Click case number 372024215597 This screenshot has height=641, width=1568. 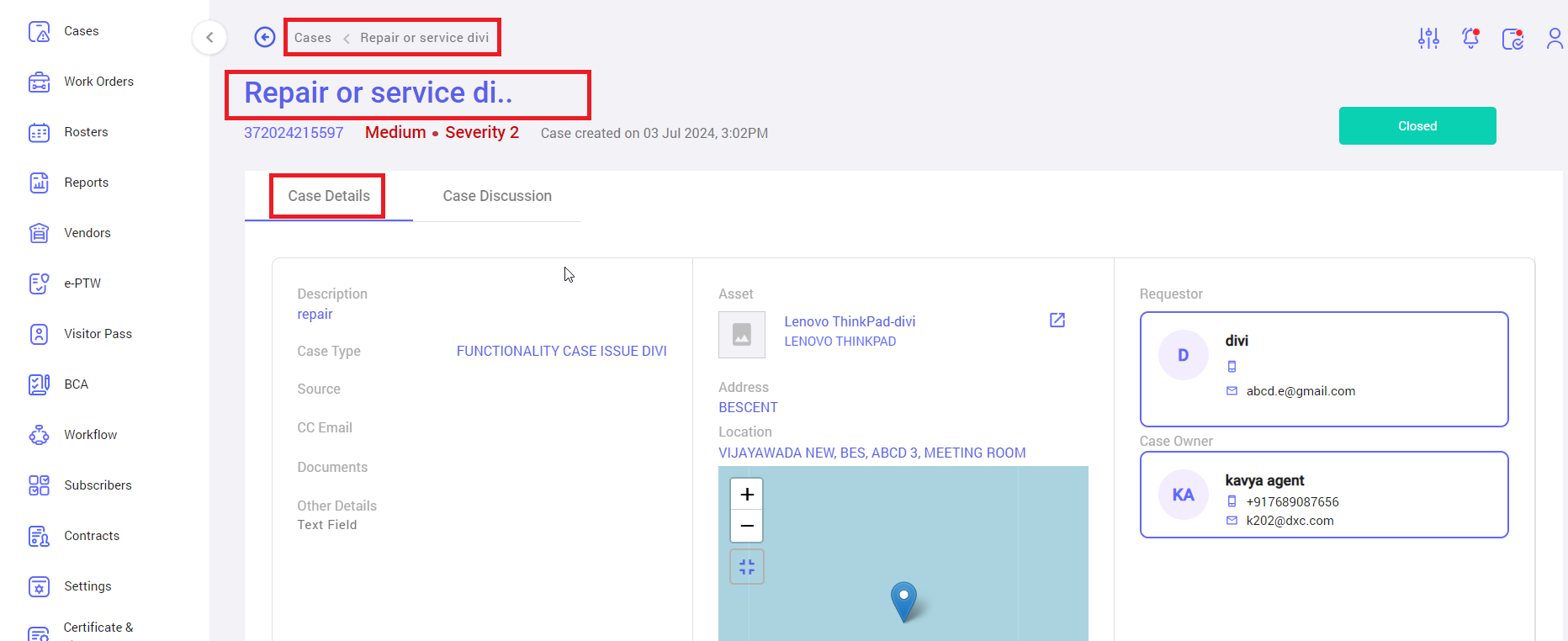pos(294,133)
